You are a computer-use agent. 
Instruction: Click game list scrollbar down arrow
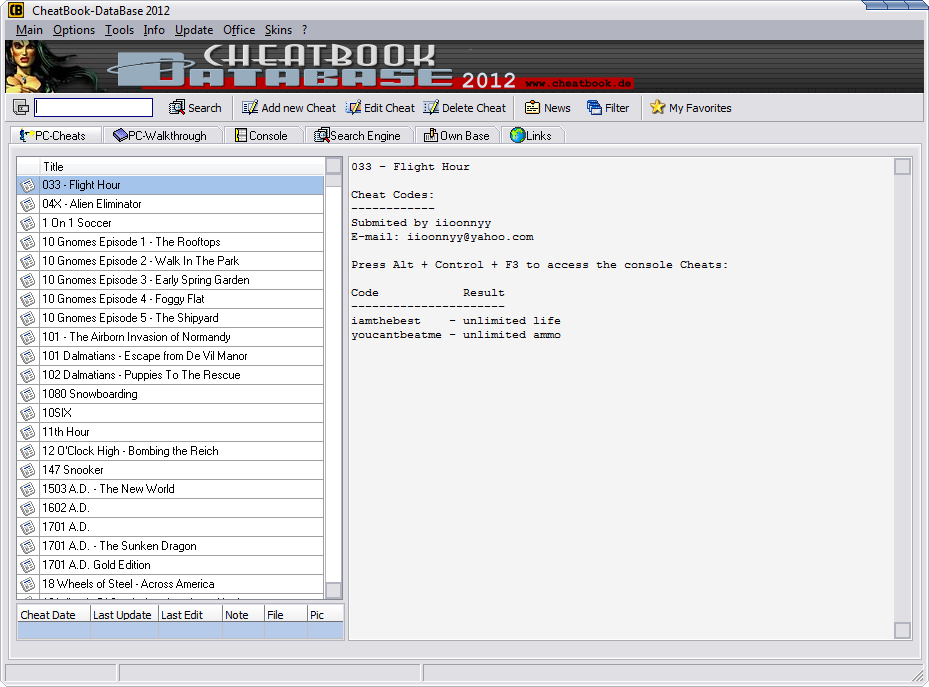334,590
